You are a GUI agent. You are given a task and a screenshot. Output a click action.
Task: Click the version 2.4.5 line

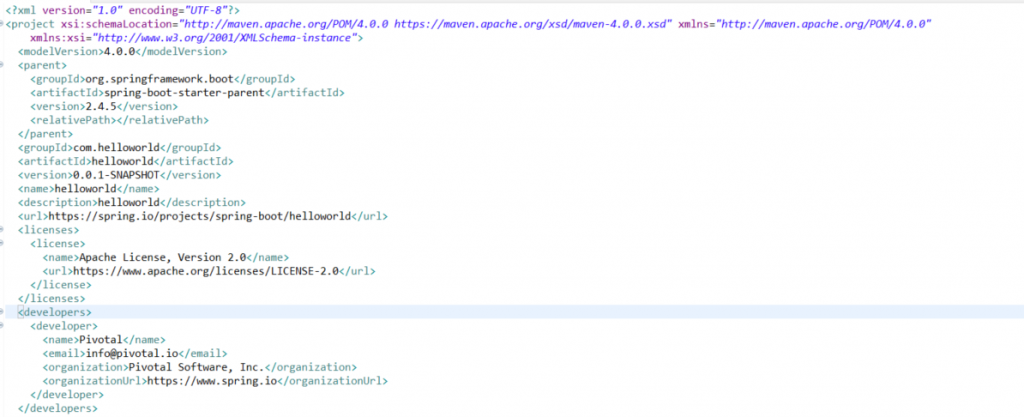coord(104,106)
